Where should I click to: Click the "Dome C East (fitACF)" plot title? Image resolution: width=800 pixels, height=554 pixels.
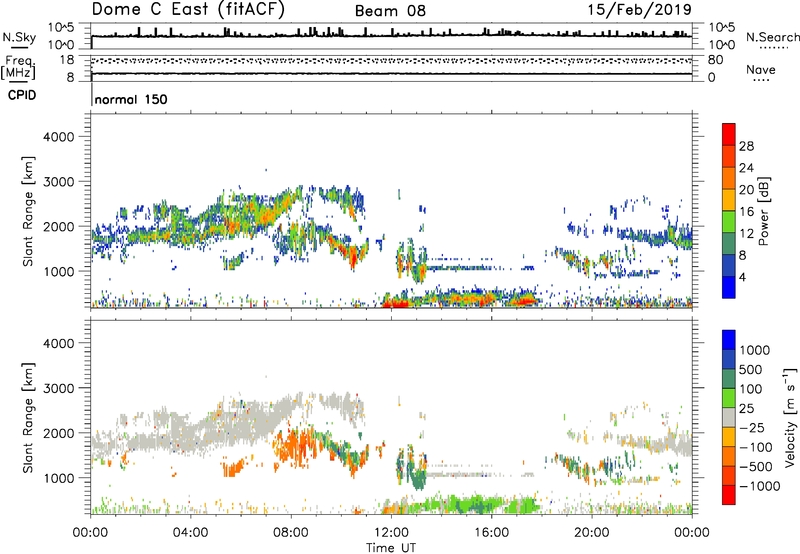click(x=188, y=10)
